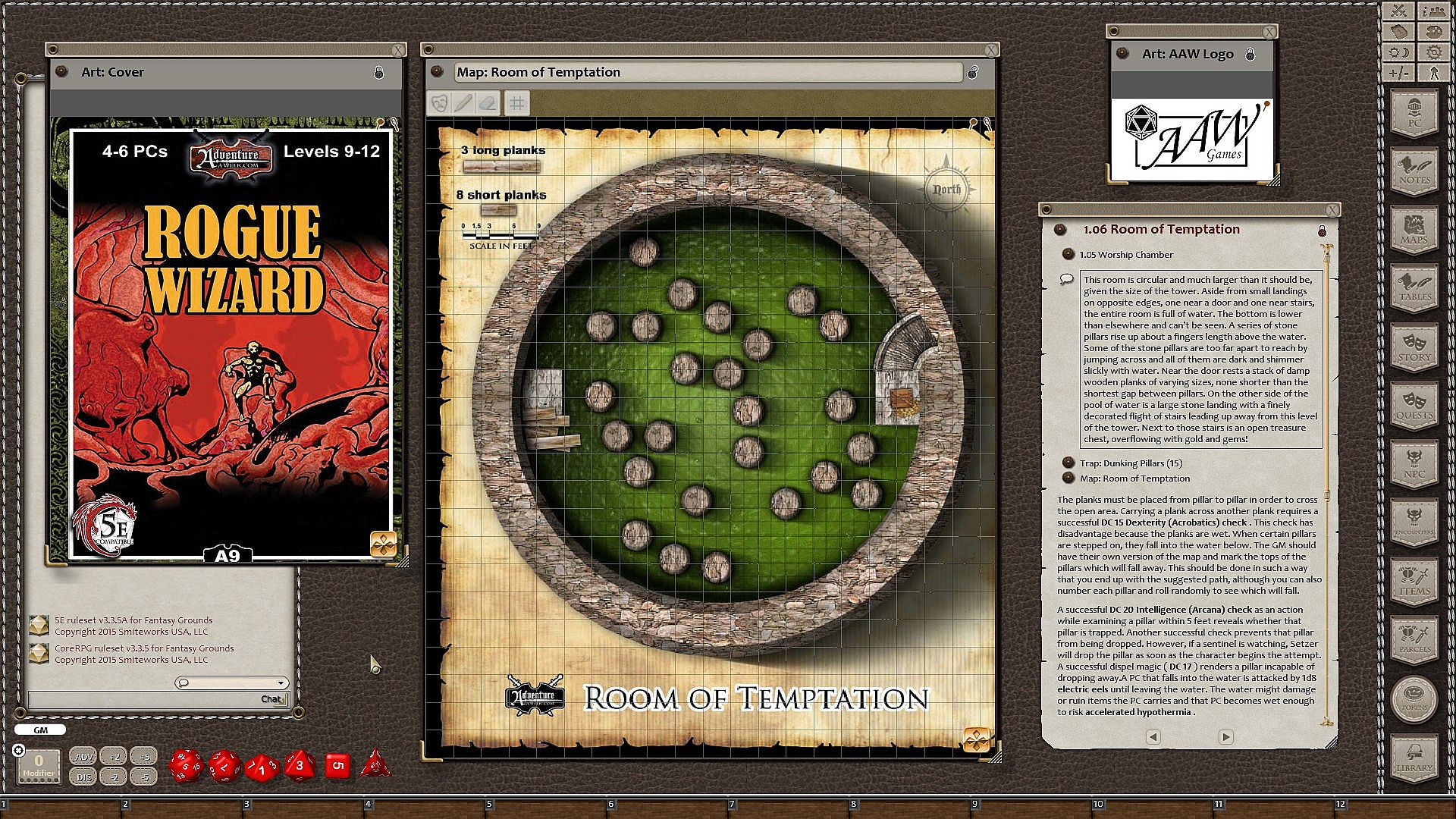Select the eraser tool on the map toolbar
The height and width of the screenshot is (819, 1456).
(489, 103)
